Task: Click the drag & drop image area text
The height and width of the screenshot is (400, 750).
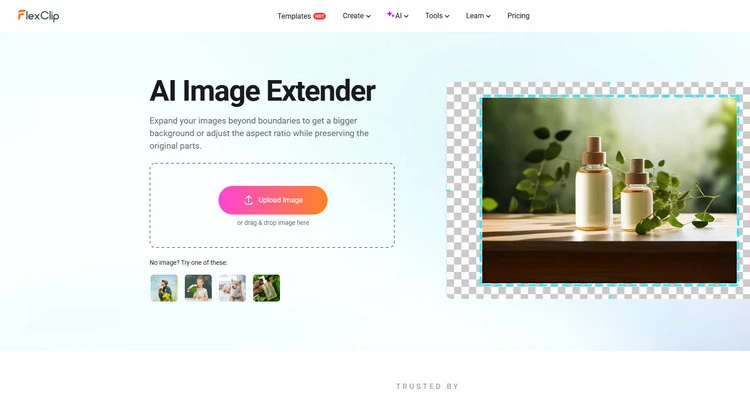Action: pos(273,222)
